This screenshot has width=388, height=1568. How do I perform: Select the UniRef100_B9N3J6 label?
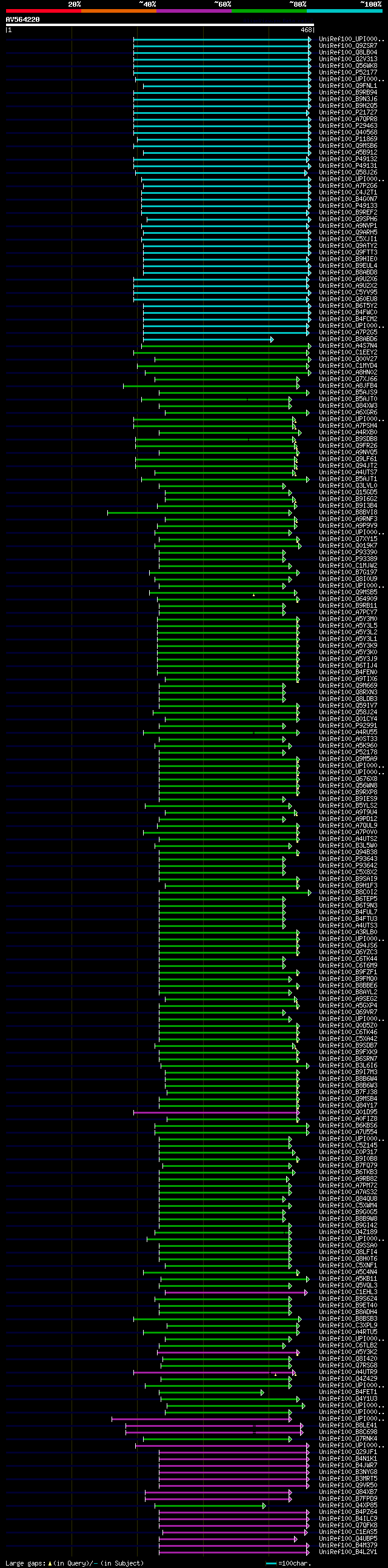click(348, 99)
